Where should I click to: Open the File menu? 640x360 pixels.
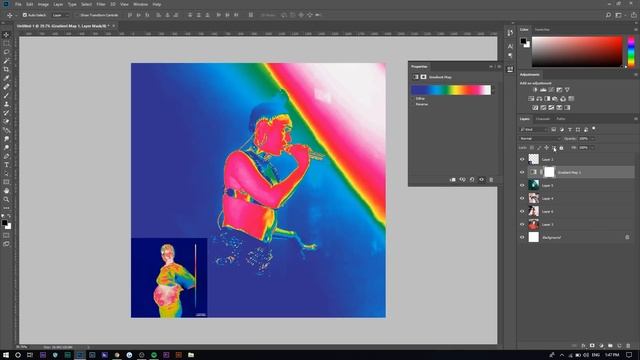[x=18, y=4]
